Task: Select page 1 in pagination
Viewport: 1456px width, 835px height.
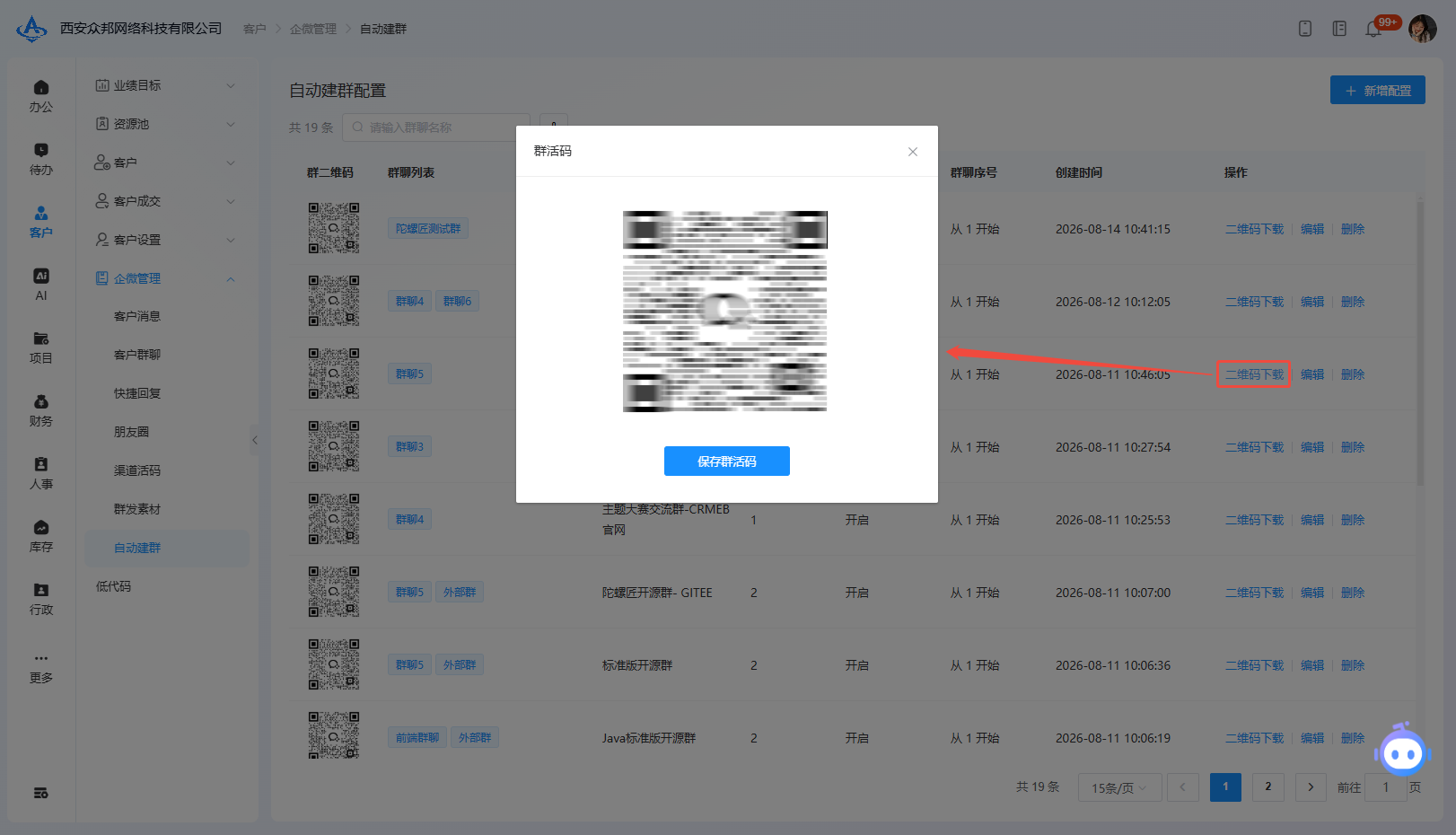Action: [x=1225, y=787]
